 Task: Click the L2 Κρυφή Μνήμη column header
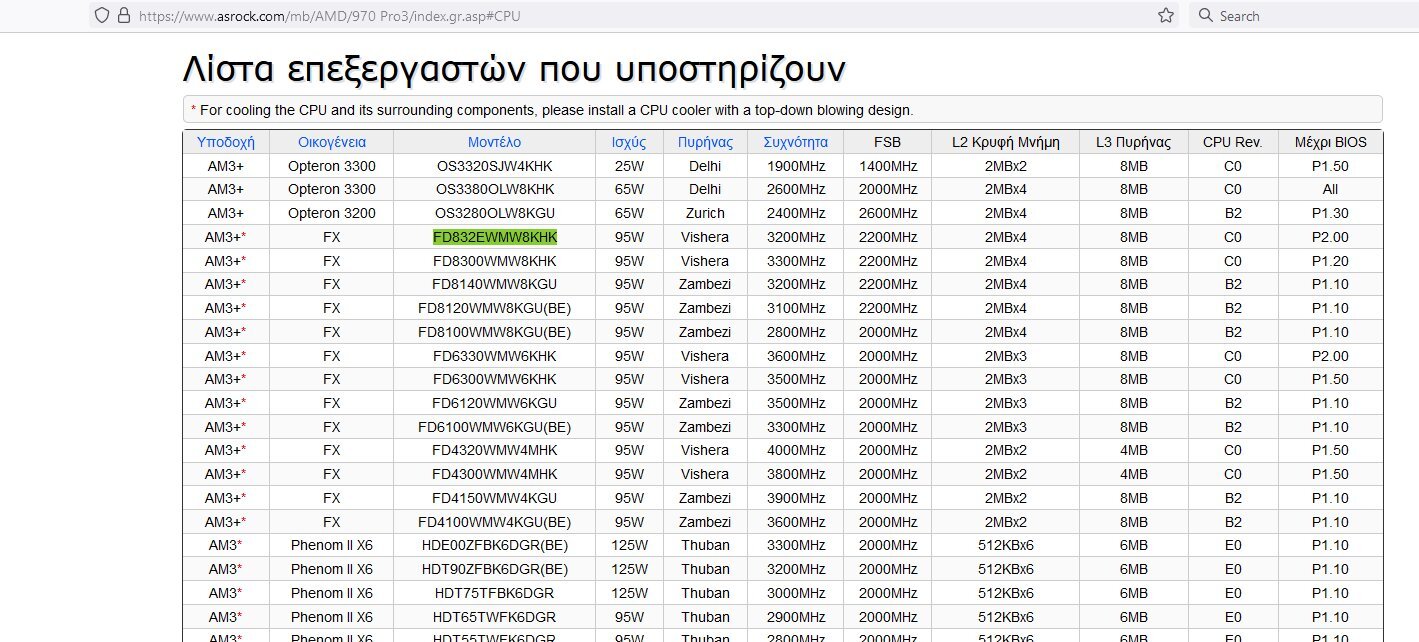coord(1006,142)
